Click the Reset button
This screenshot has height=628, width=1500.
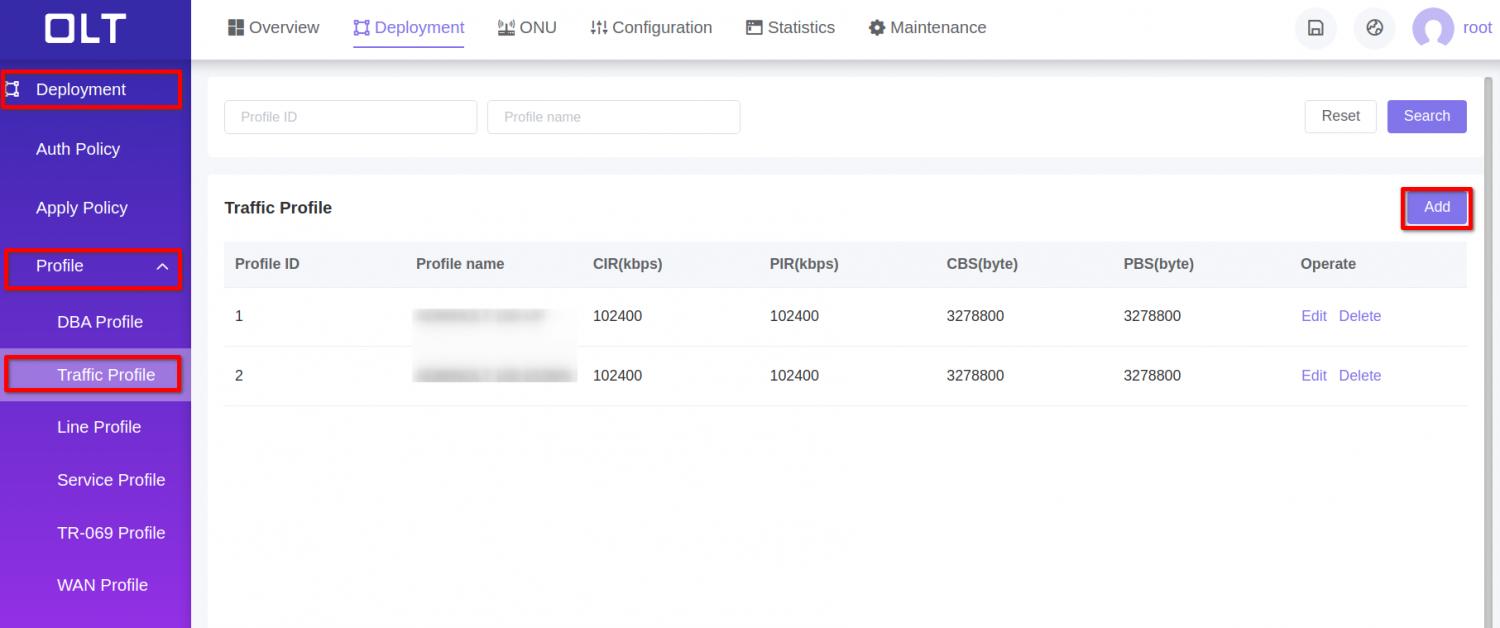click(1340, 116)
